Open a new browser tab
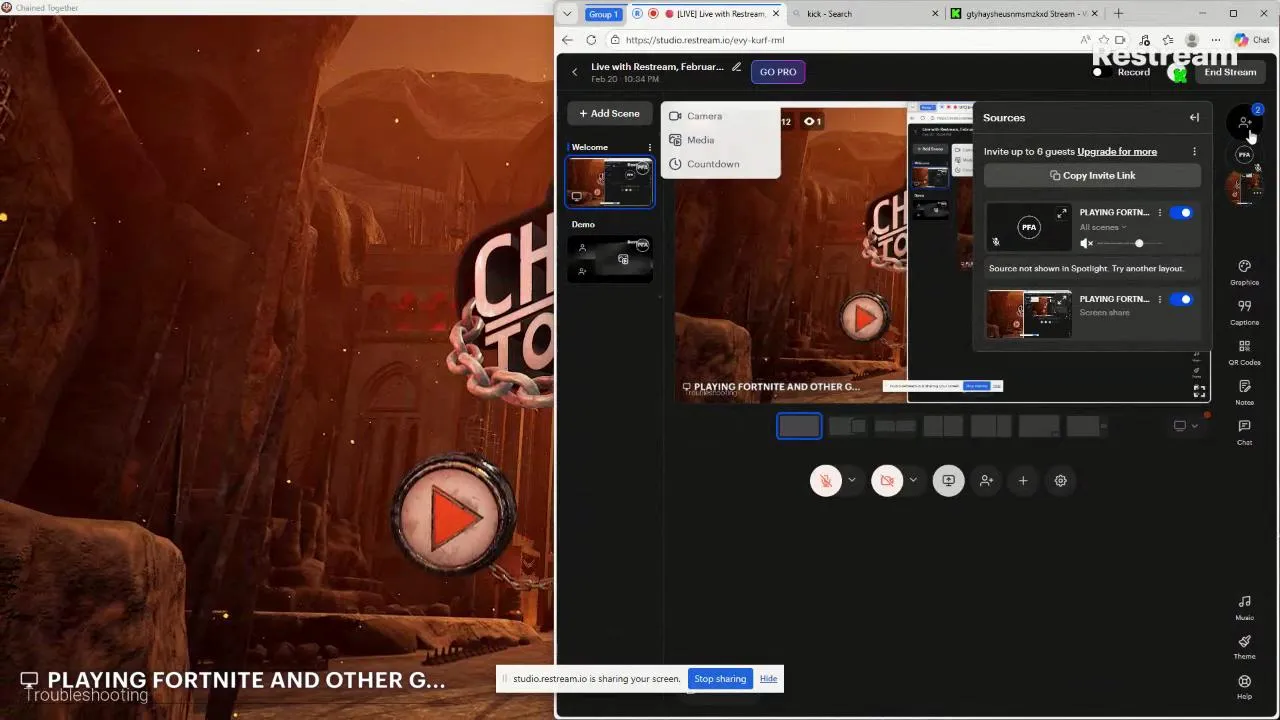The width and height of the screenshot is (1280, 720). [x=1118, y=14]
